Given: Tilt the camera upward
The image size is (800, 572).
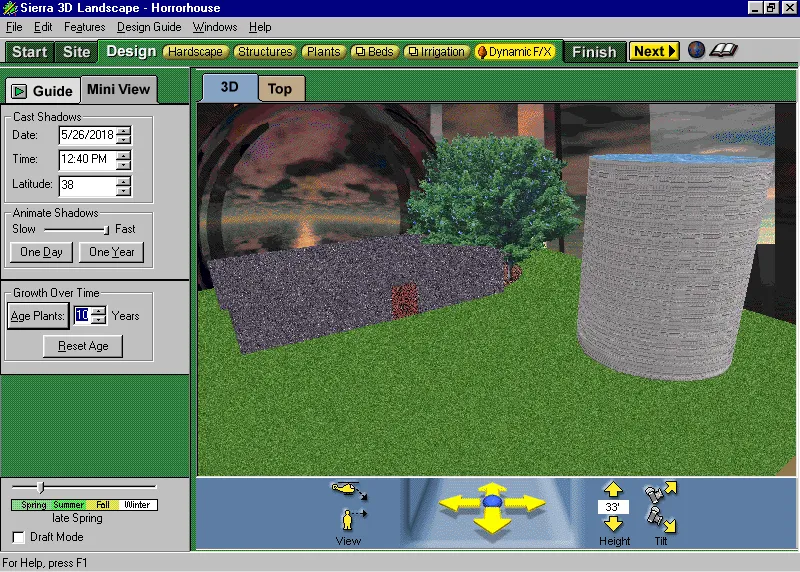Looking at the screenshot, I should click(x=661, y=492).
